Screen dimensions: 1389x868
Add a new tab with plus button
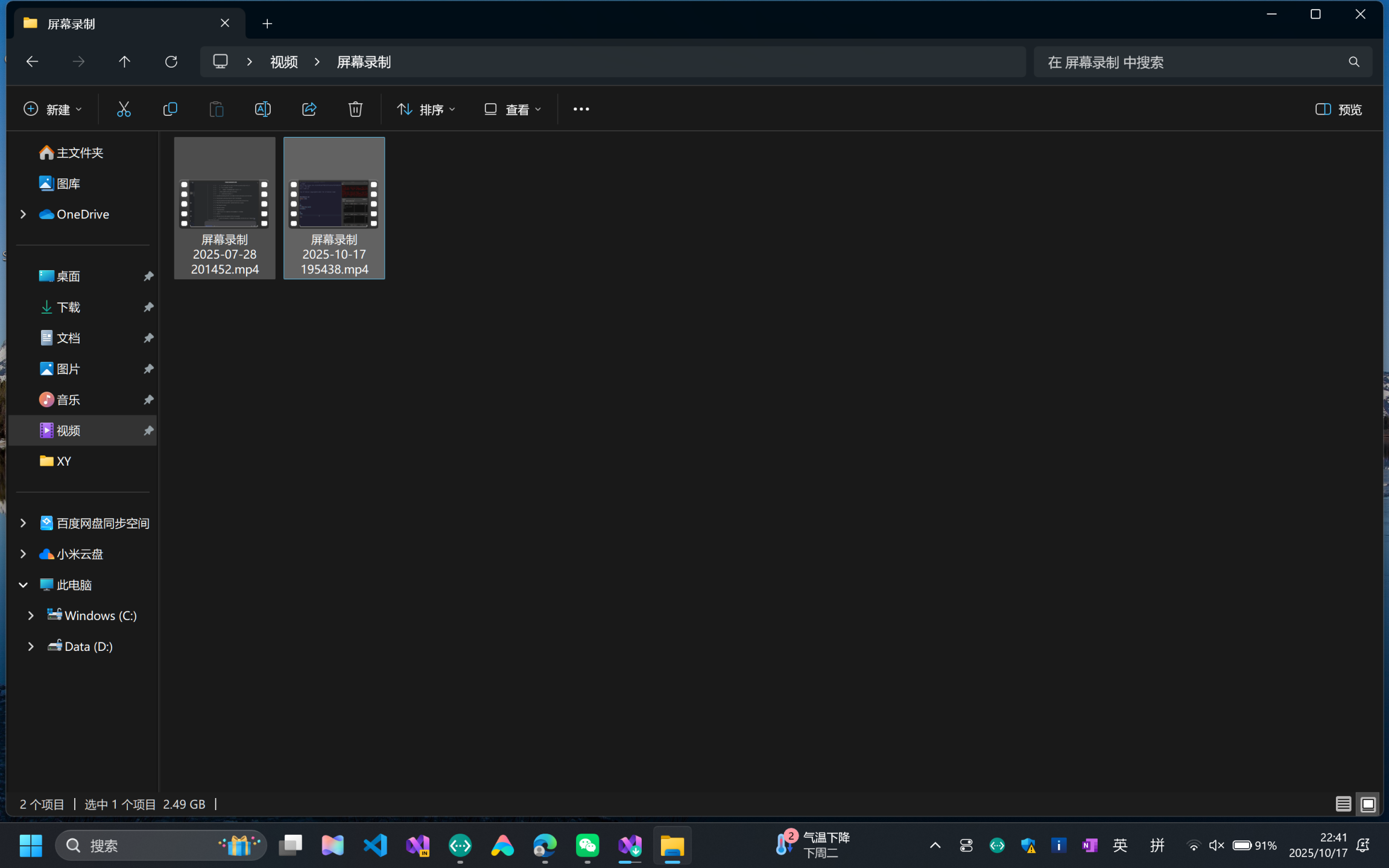click(267, 24)
